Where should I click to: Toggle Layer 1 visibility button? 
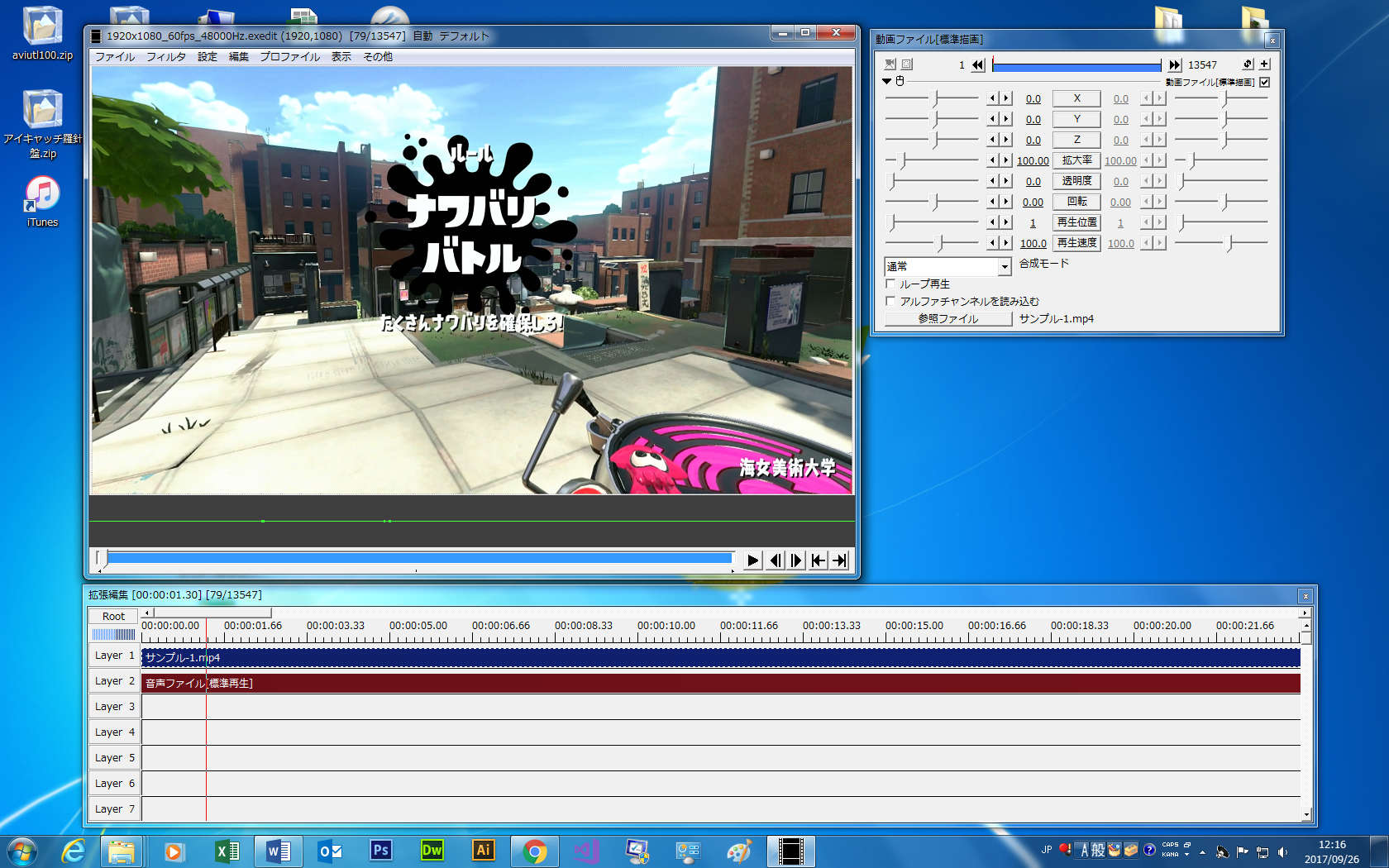coord(114,656)
